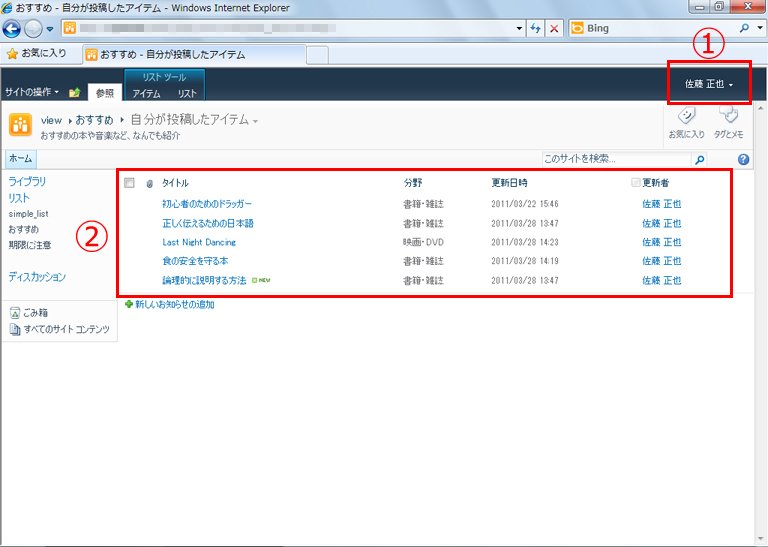The width and height of the screenshot is (768, 547).
Task: Open the item 食の安全を守る本
Action: 195,261
